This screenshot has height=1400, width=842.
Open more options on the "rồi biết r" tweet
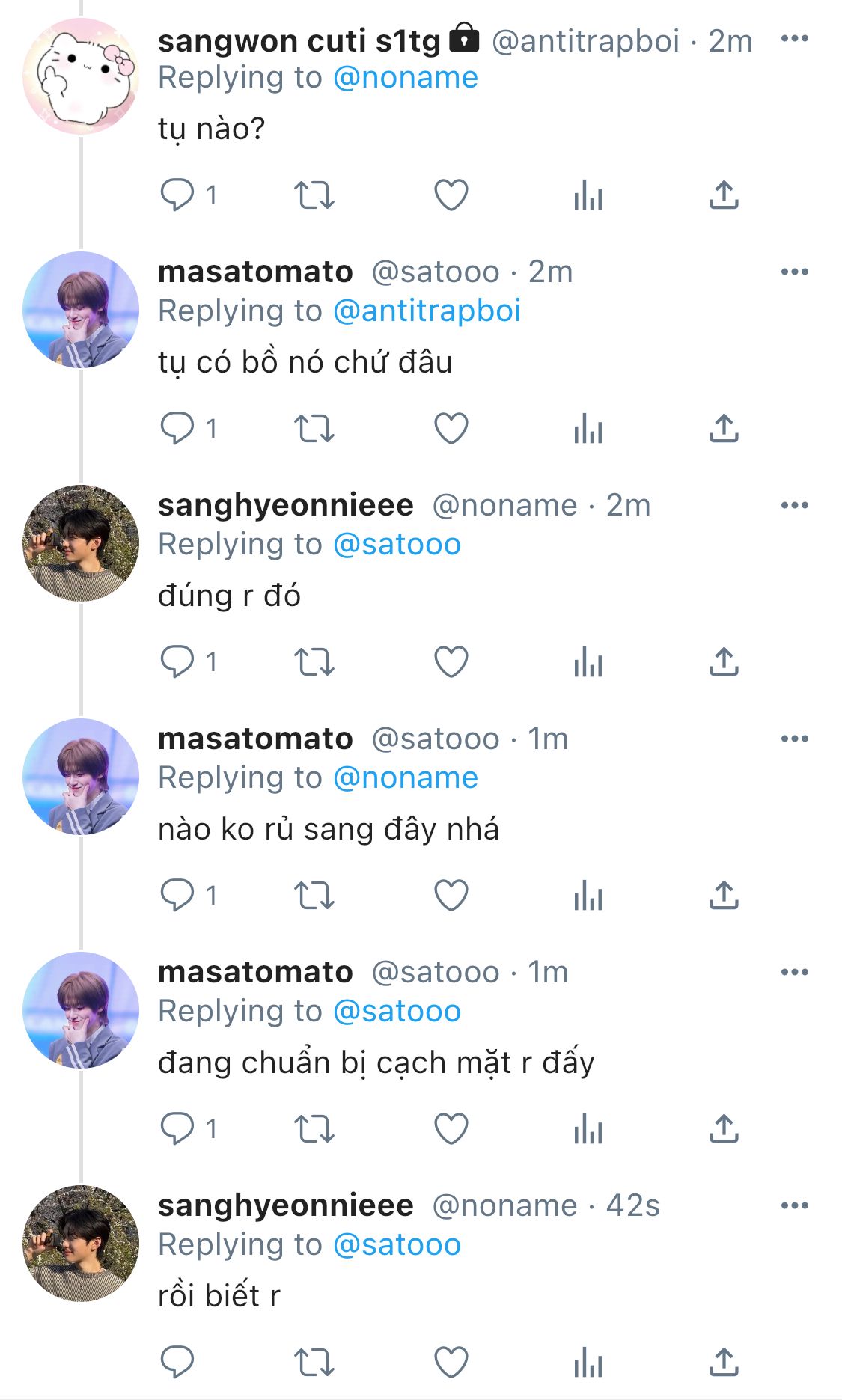click(x=794, y=1205)
